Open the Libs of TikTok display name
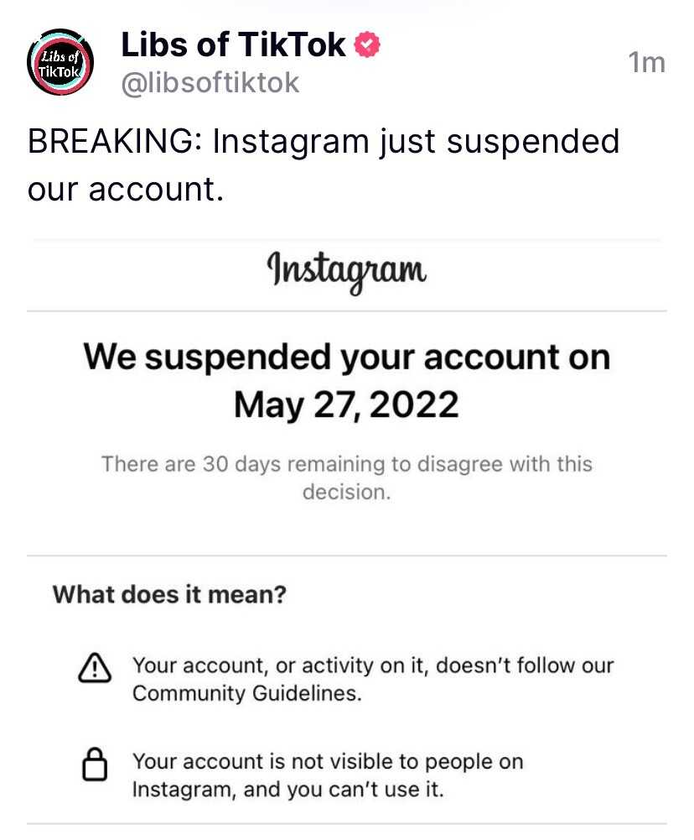694x840 pixels. pos(233,44)
